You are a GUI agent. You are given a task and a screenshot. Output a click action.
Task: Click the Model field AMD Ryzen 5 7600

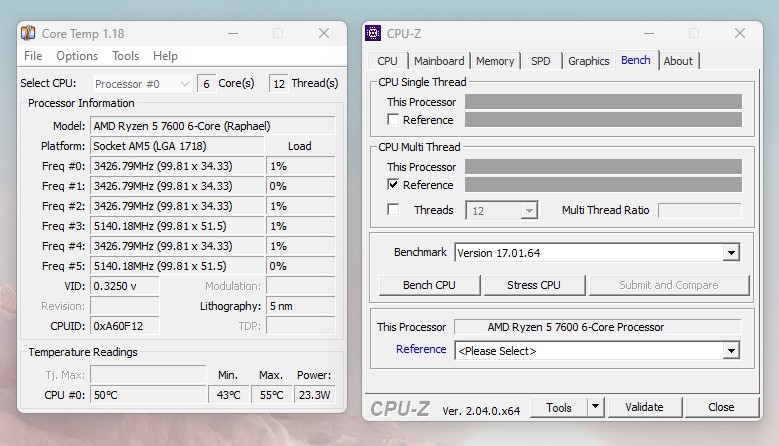coord(213,126)
